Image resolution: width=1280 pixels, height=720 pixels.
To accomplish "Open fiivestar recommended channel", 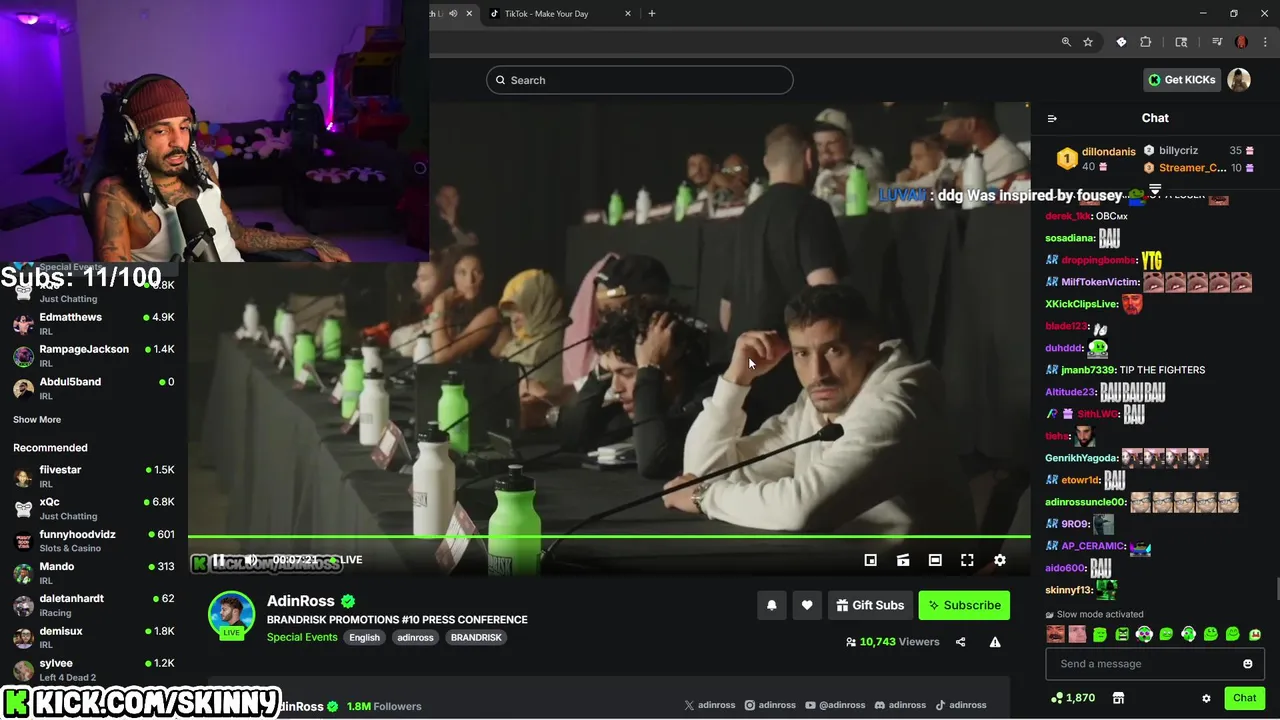I will 94,476.
